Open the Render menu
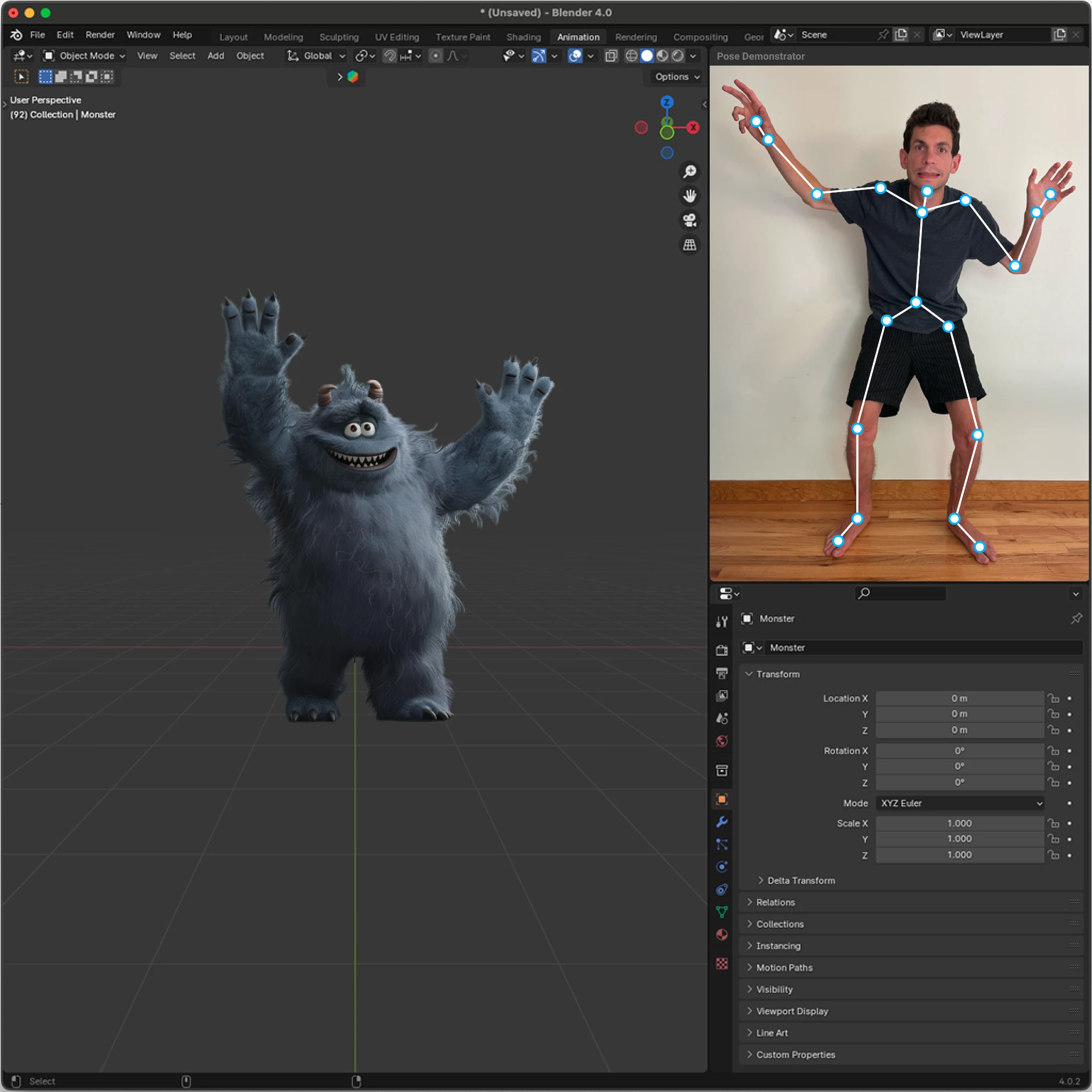The image size is (1092, 1092). [x=100, y=35]
